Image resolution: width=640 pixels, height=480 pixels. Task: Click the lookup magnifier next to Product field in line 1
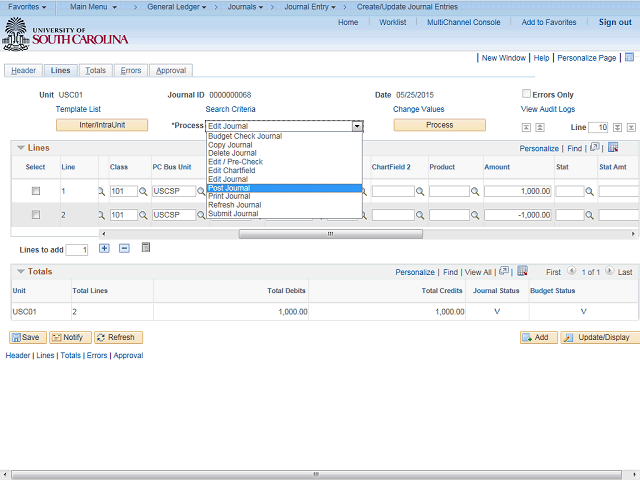point(476,191)
